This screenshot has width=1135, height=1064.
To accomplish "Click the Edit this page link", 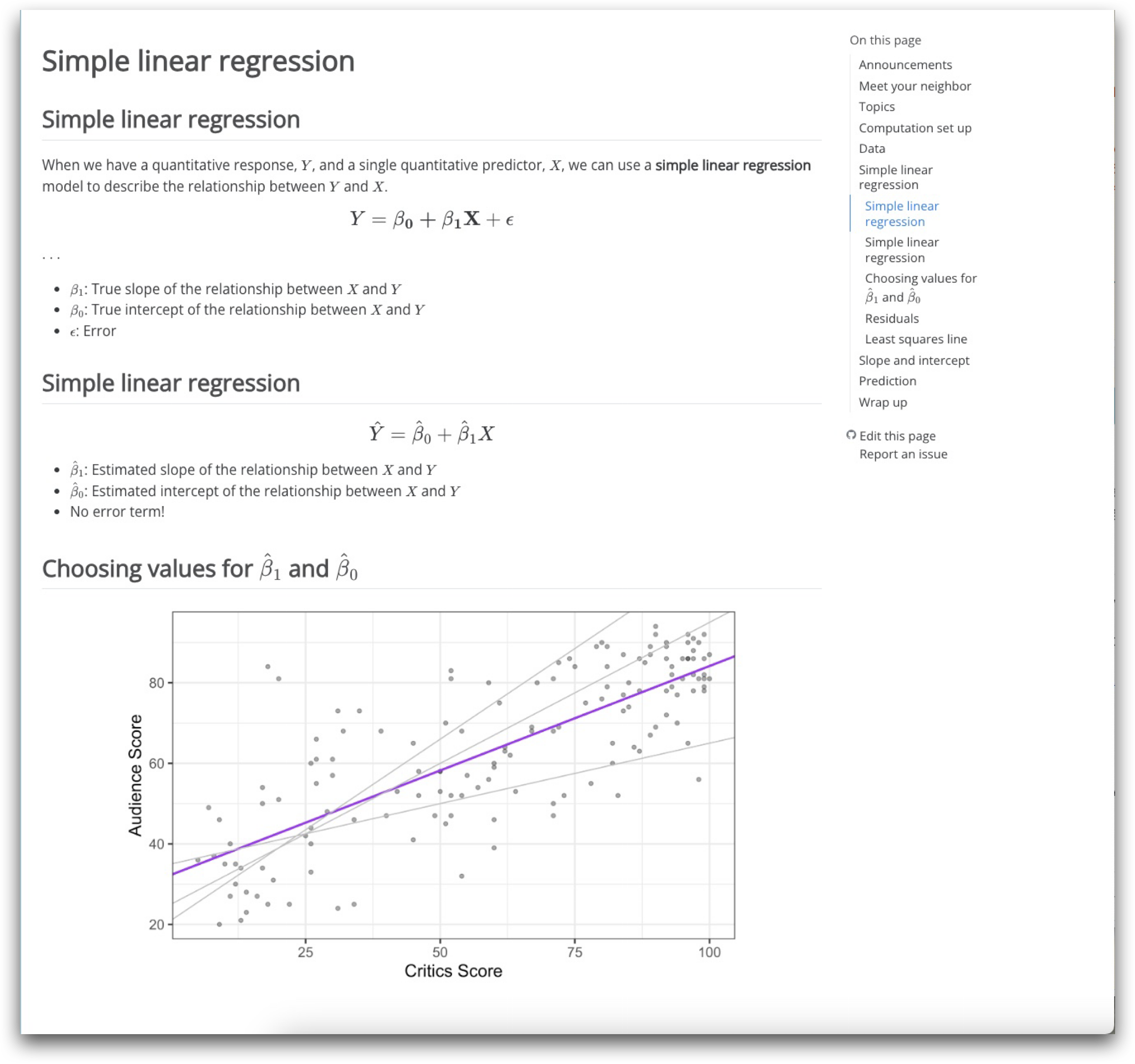I will 897,436.
